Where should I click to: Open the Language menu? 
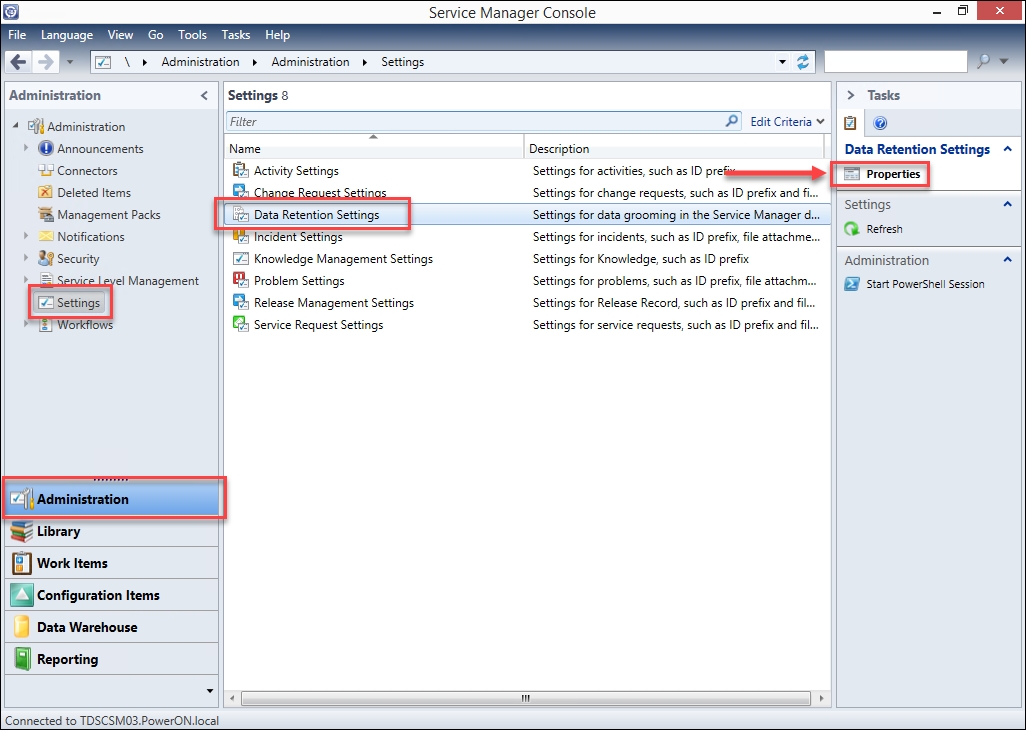pos(67,35)
